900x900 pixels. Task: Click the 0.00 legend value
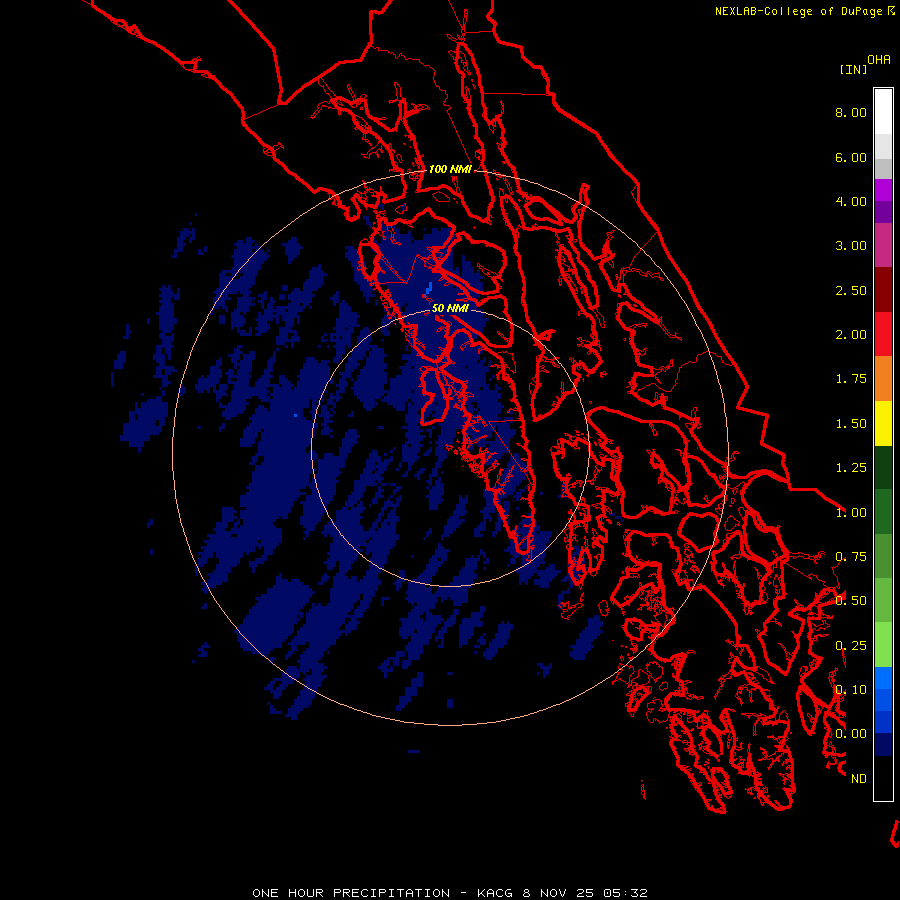point(851,734)
